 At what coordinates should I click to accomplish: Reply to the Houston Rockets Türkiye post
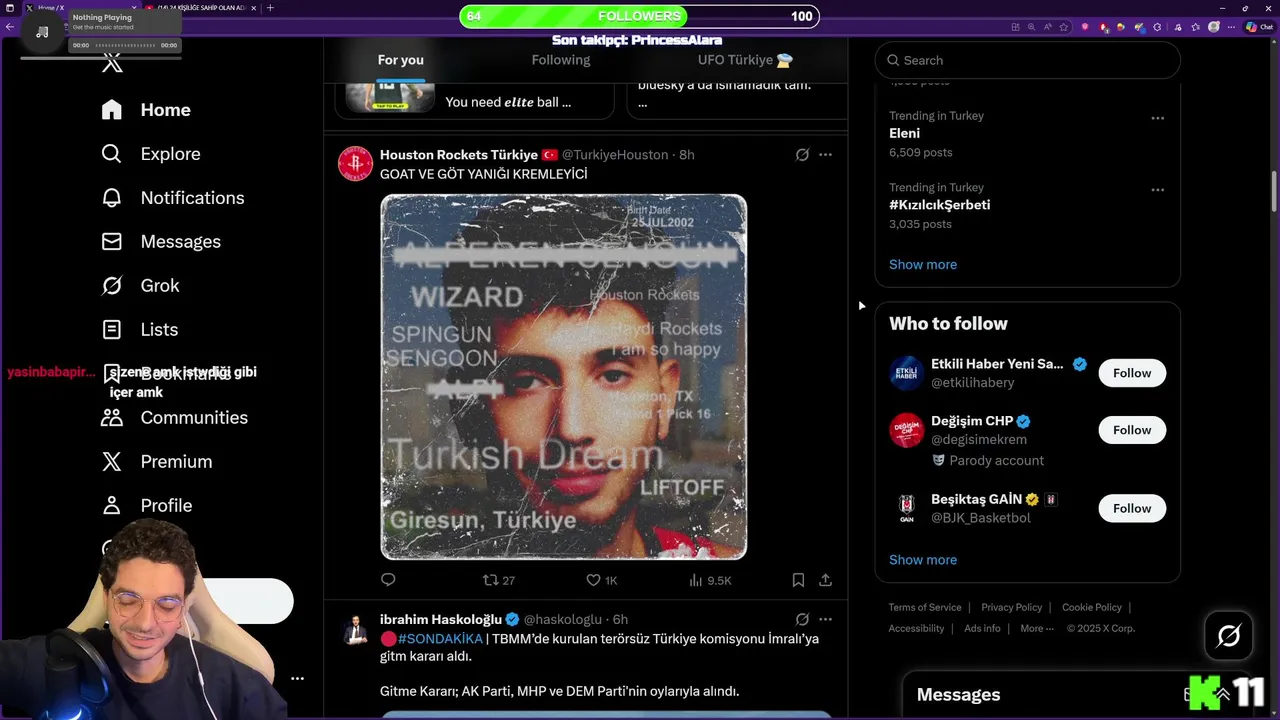pos(388,580)
